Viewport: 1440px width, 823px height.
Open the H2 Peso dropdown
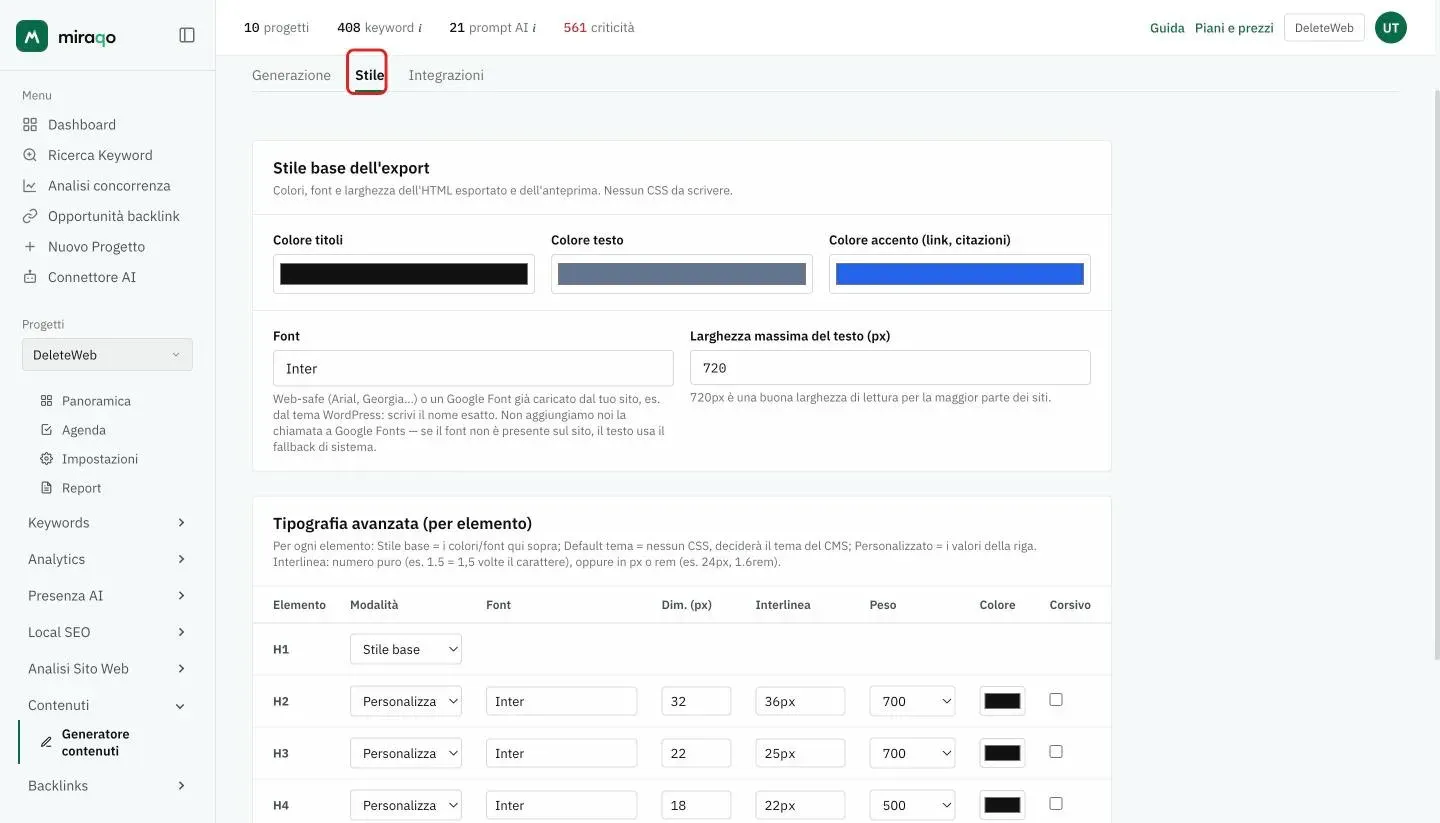[x=912, y=701]
